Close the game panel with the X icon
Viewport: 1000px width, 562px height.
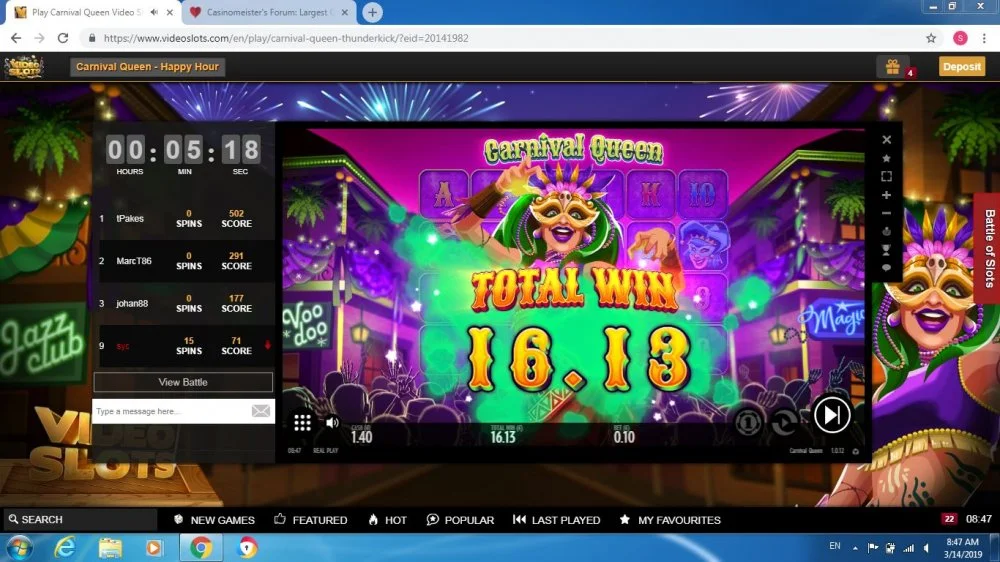[x=886, y=140]
